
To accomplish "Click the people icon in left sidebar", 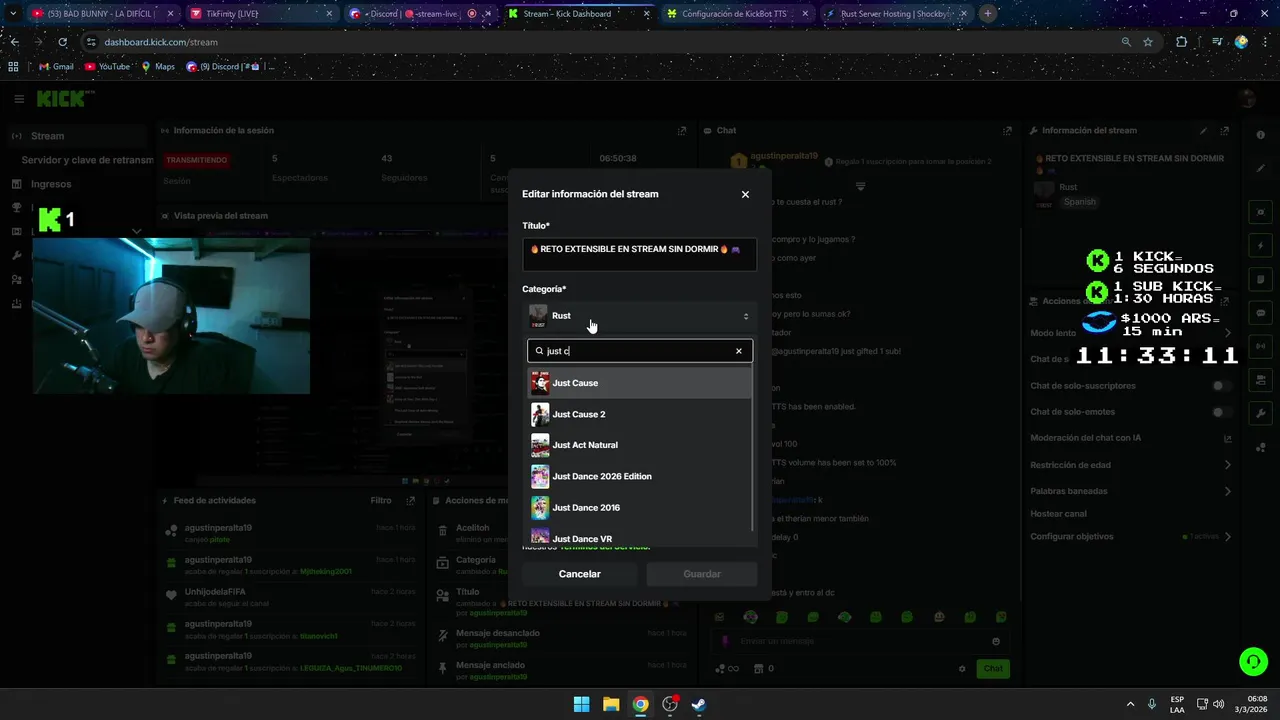I will [17, 280].
